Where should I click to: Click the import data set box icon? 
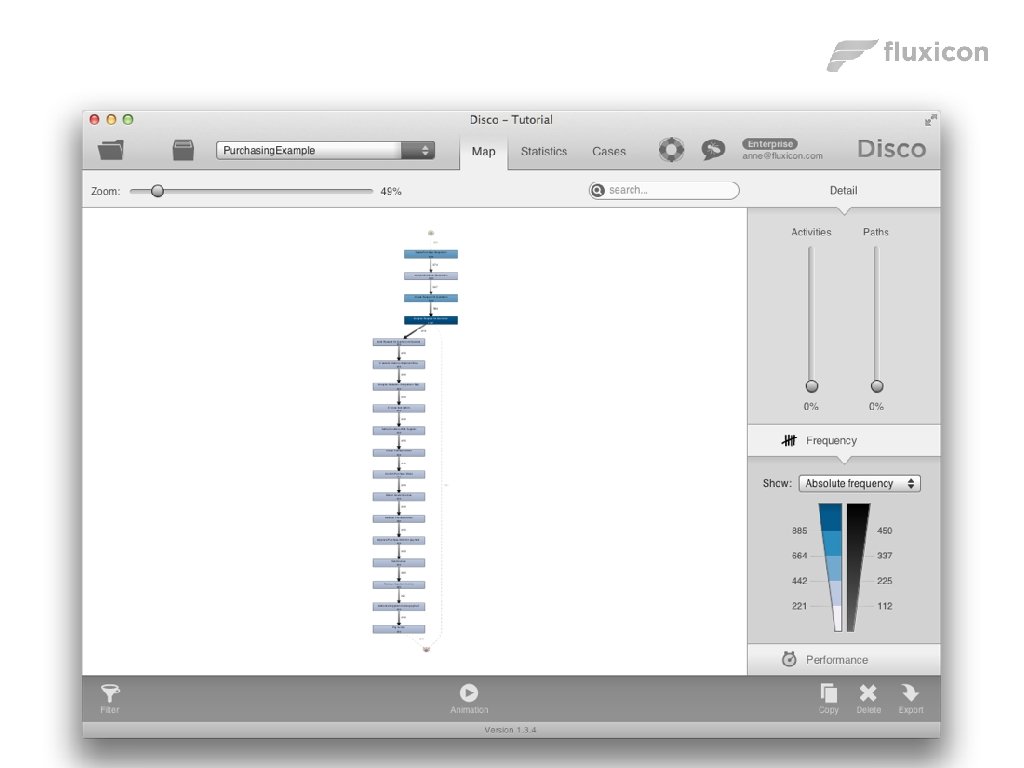pos(183,150)
